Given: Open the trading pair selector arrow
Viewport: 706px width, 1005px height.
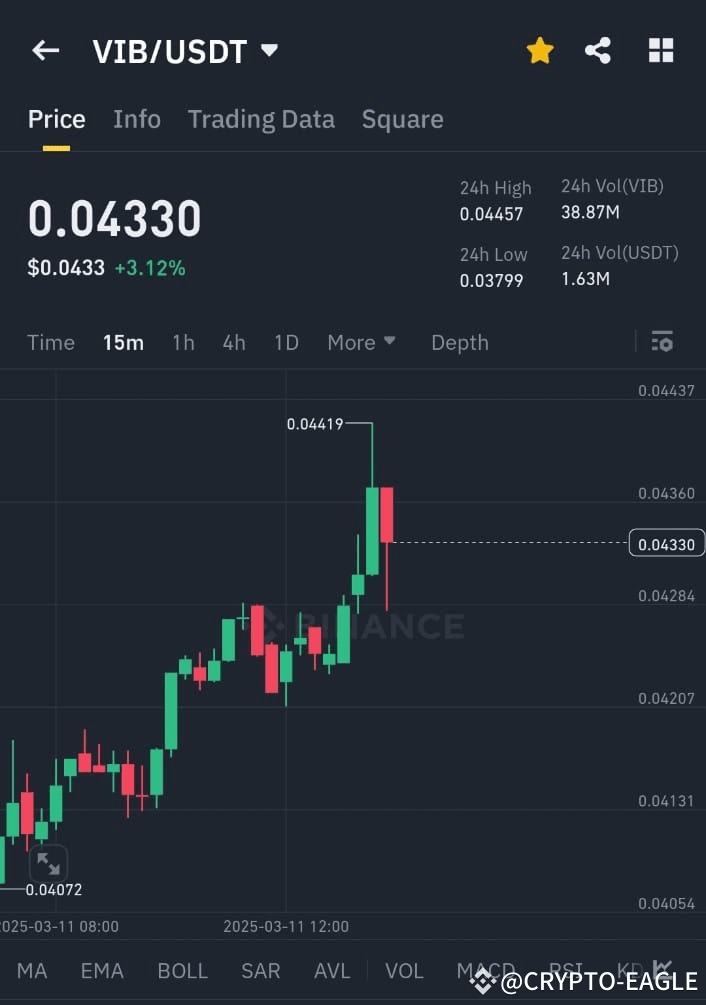Looking at the screenshot, I should click(x=267, y=50).
